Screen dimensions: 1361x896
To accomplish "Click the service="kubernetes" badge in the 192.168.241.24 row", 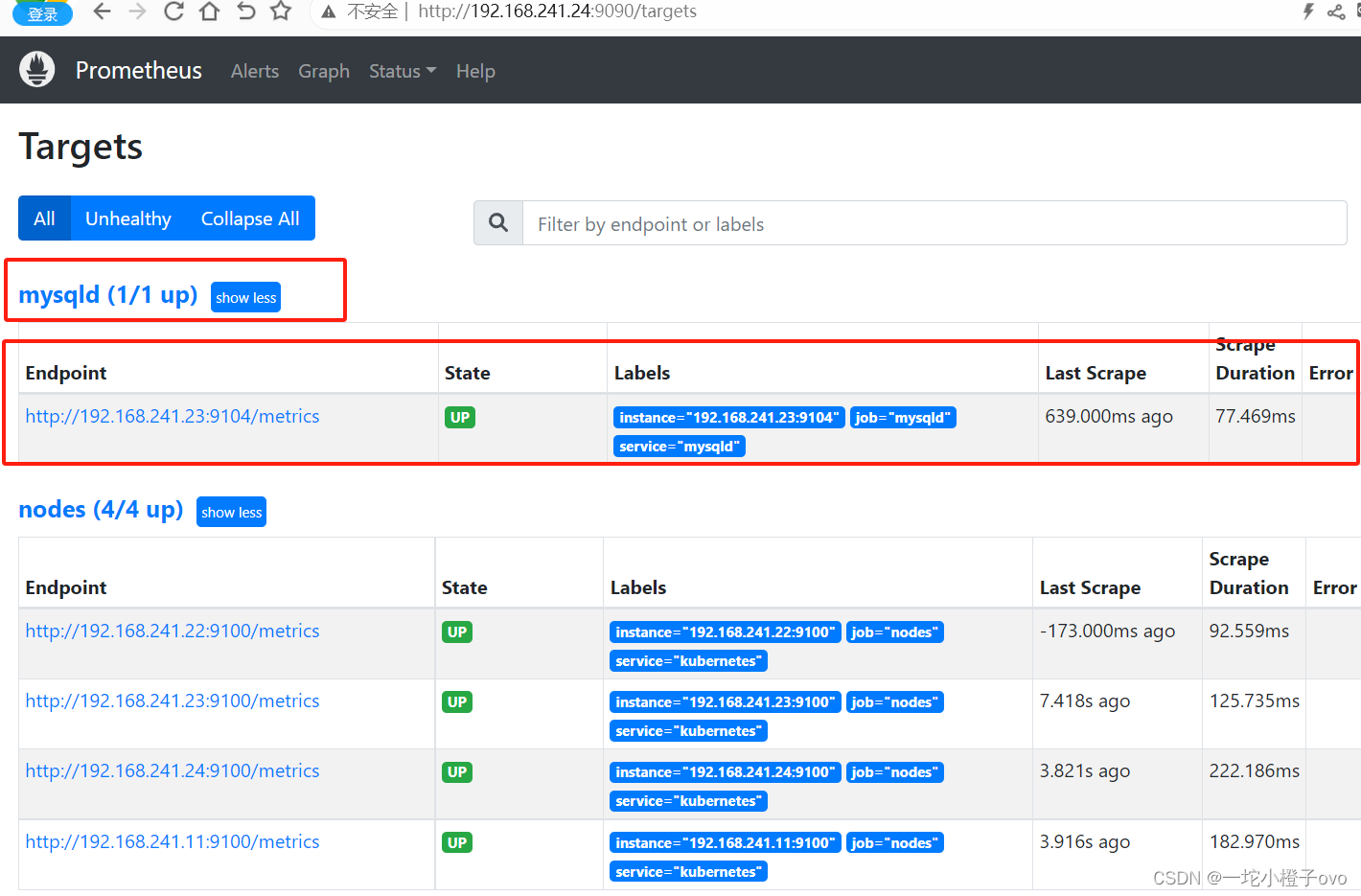I will pos(688,800).
